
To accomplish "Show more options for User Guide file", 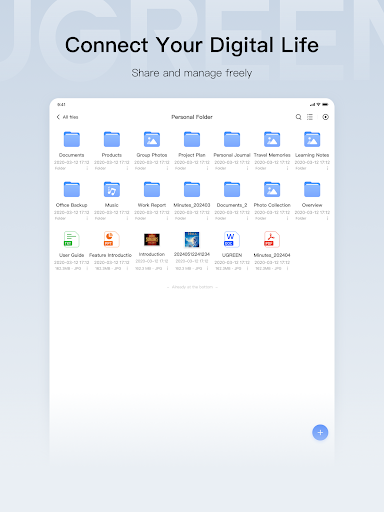I will [87, 268].
